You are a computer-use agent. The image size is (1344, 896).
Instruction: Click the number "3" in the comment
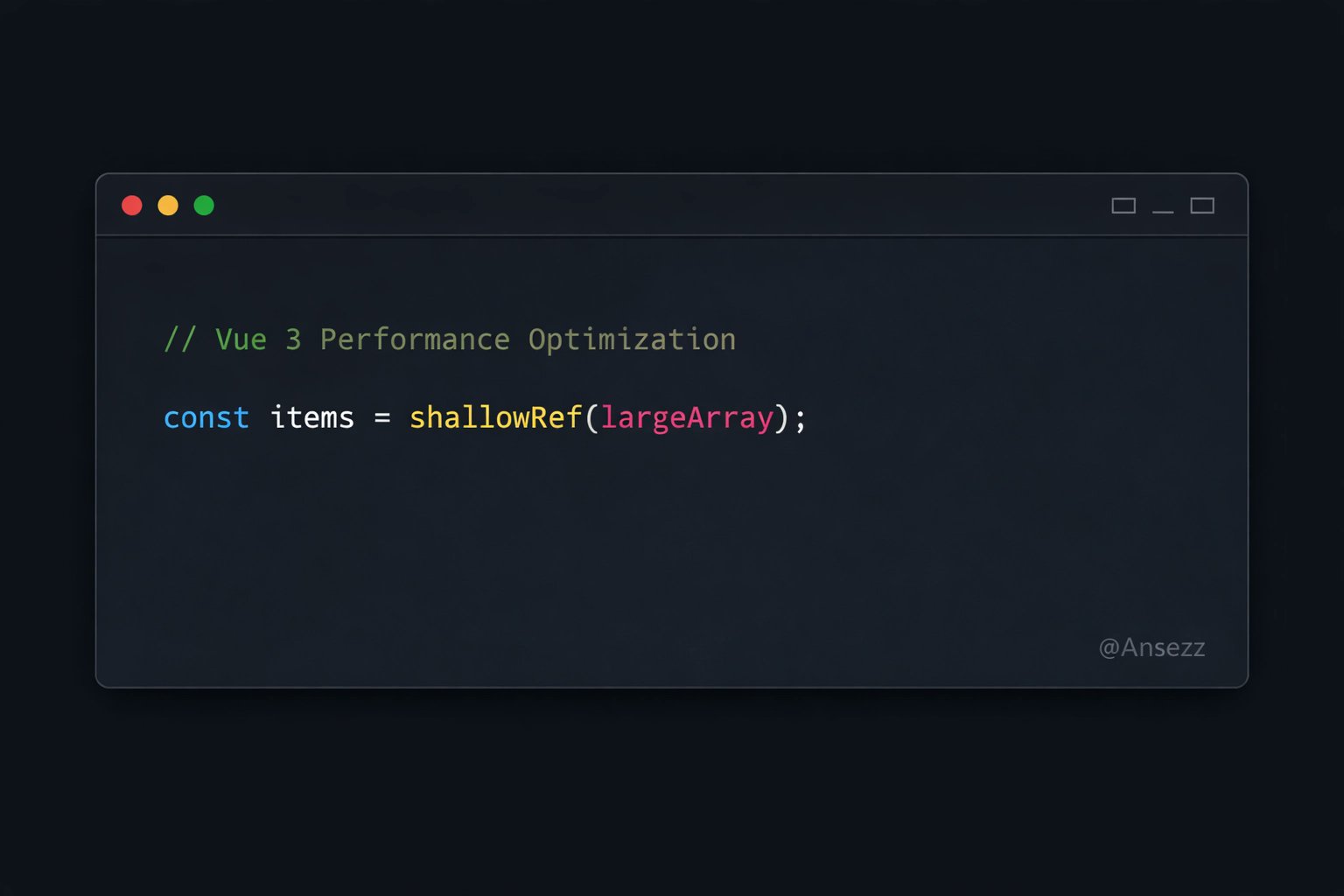(293, 339)
